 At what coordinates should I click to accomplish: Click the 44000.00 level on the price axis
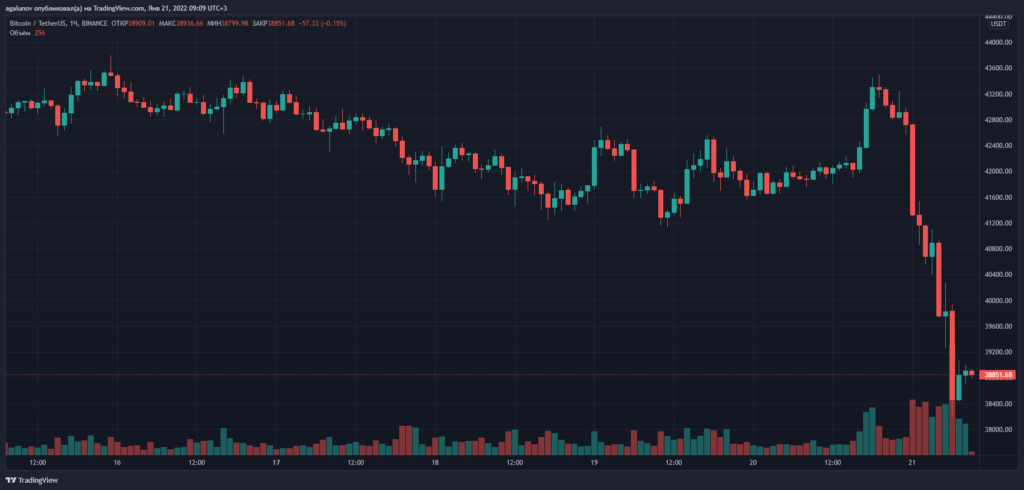[x=999, y=43]
